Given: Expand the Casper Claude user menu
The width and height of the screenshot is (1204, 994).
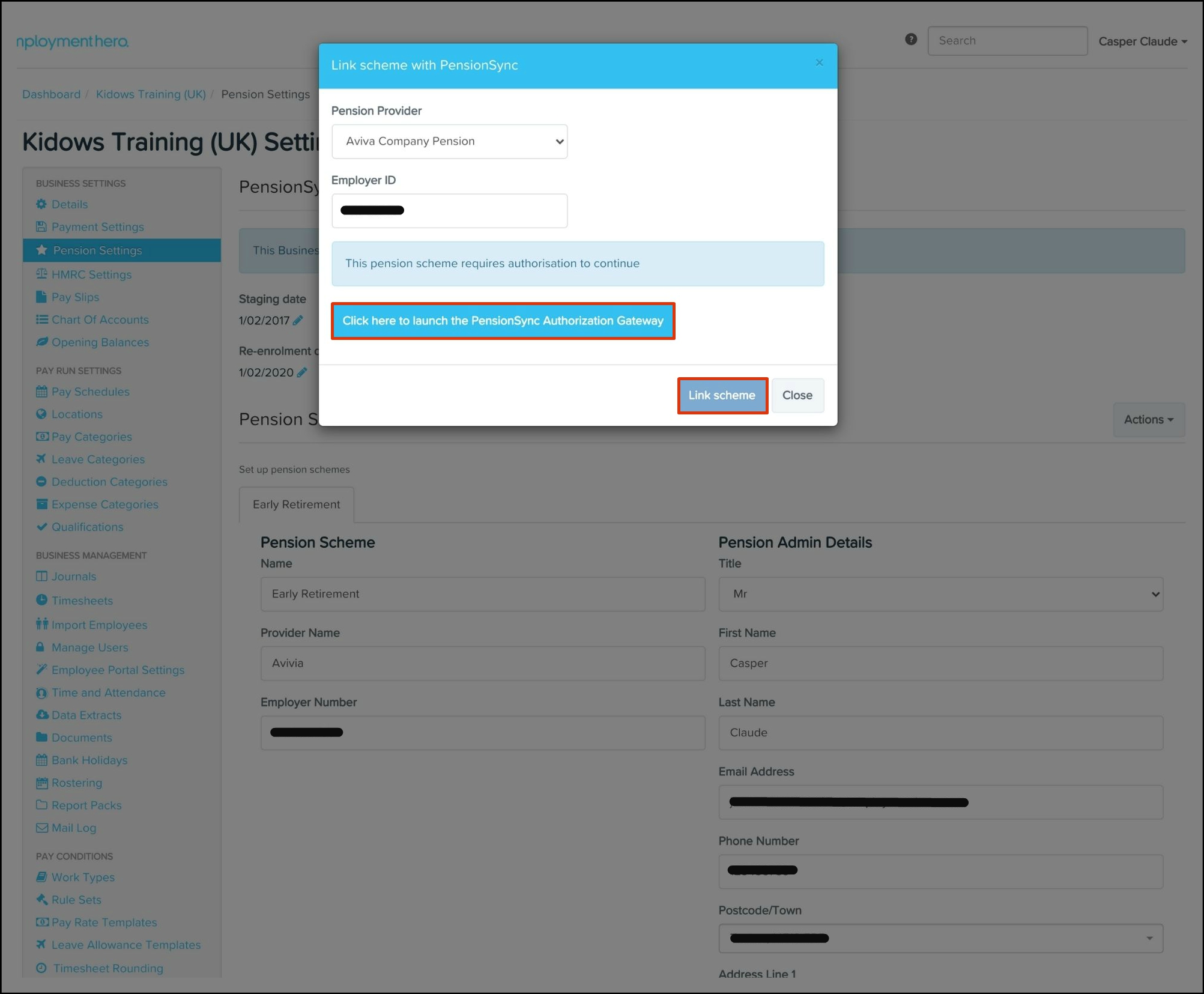Looking at the screenshot, I should pyautogui.click(x=1142, y=41).
